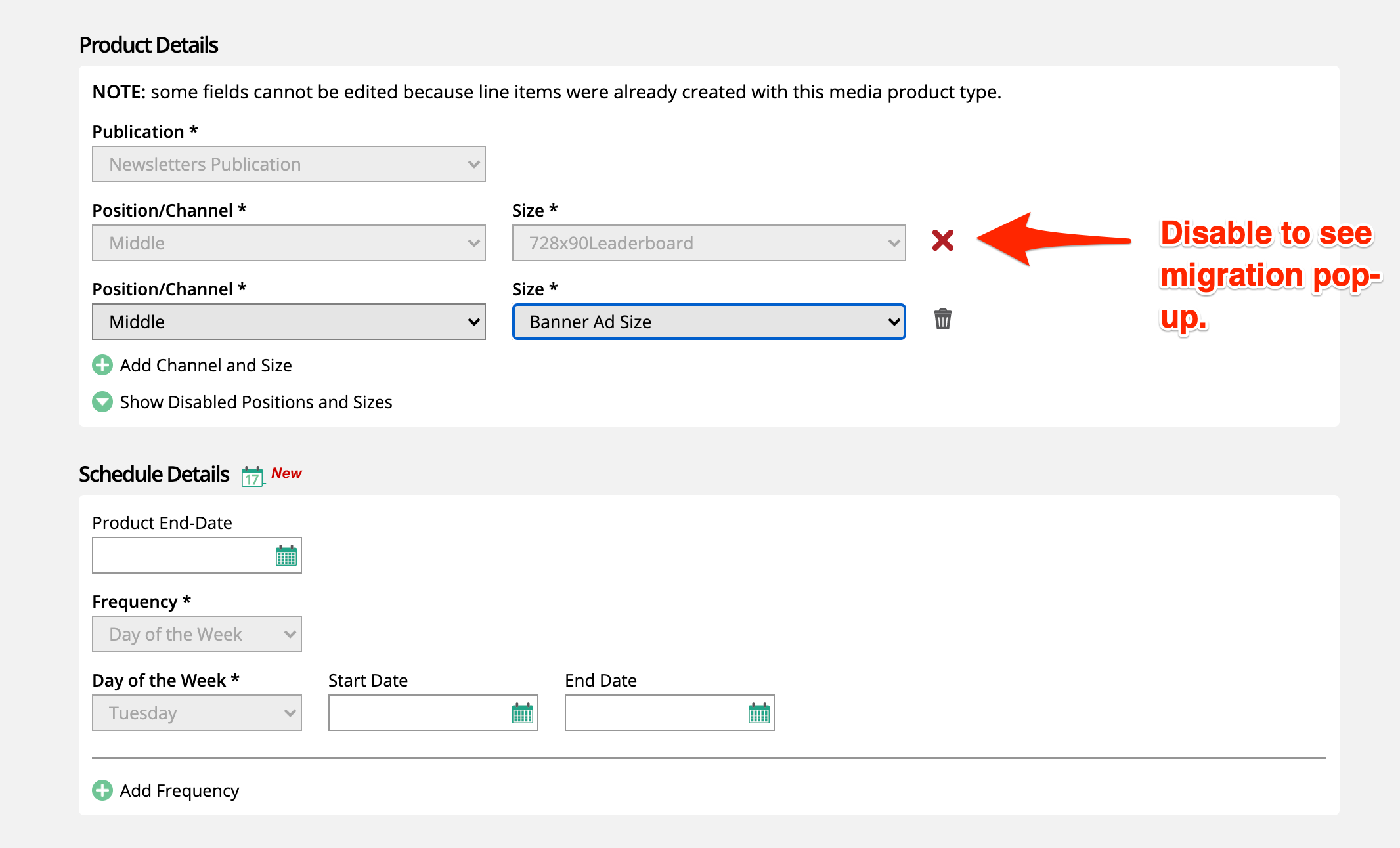This screenshot has width=1400, height=848.
Task: Open the Banner Ad Size dropdown
Action: tap(709, 322)
